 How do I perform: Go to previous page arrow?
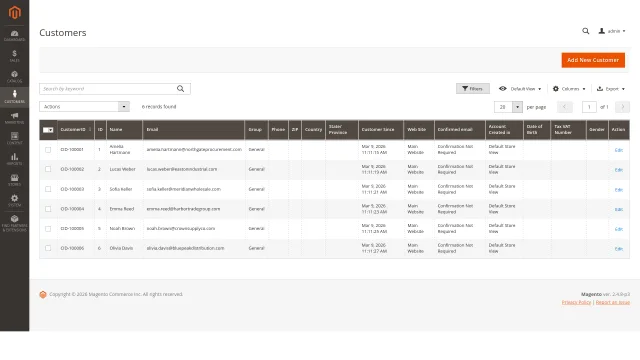point(564,107)
